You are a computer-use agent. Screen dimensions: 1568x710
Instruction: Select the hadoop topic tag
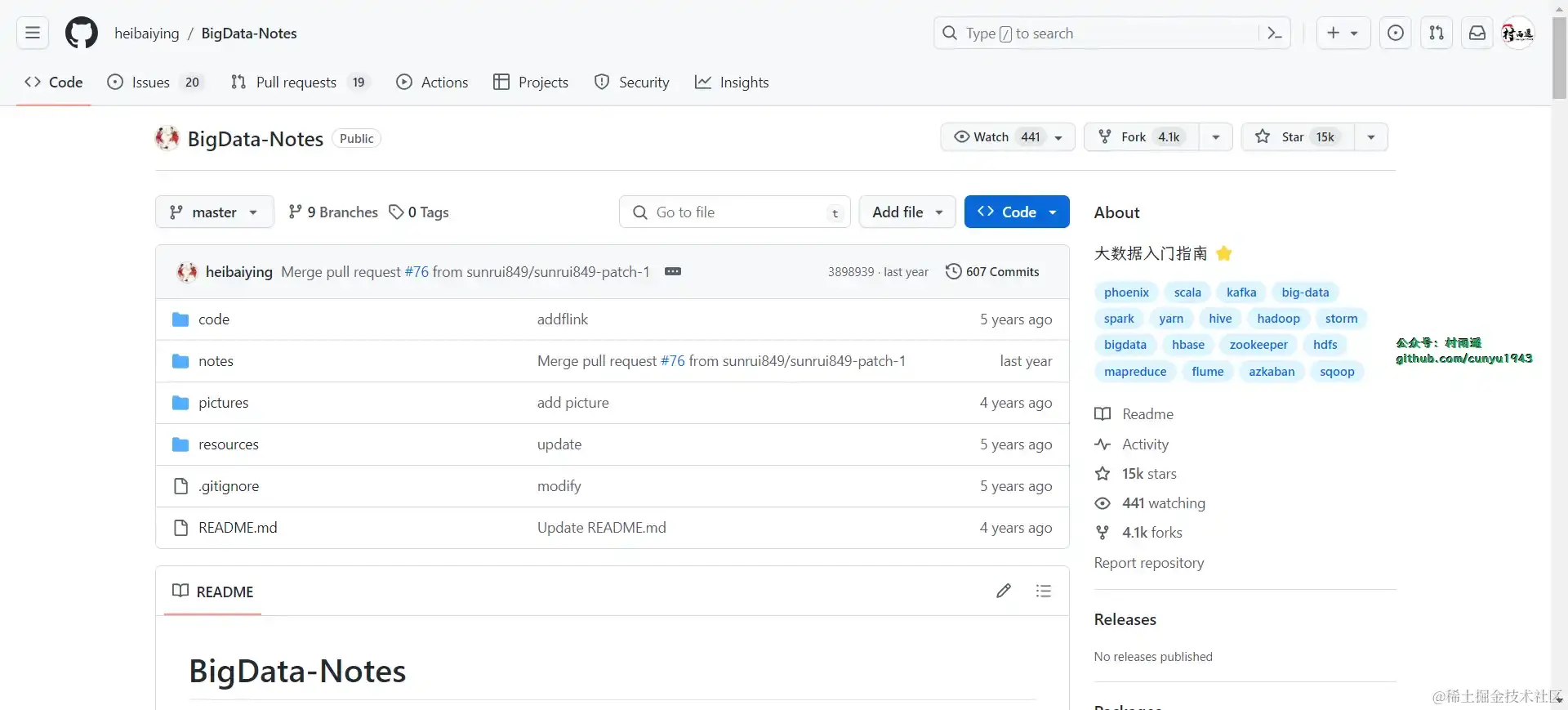pyautogui.click(x=1278, y=319)
